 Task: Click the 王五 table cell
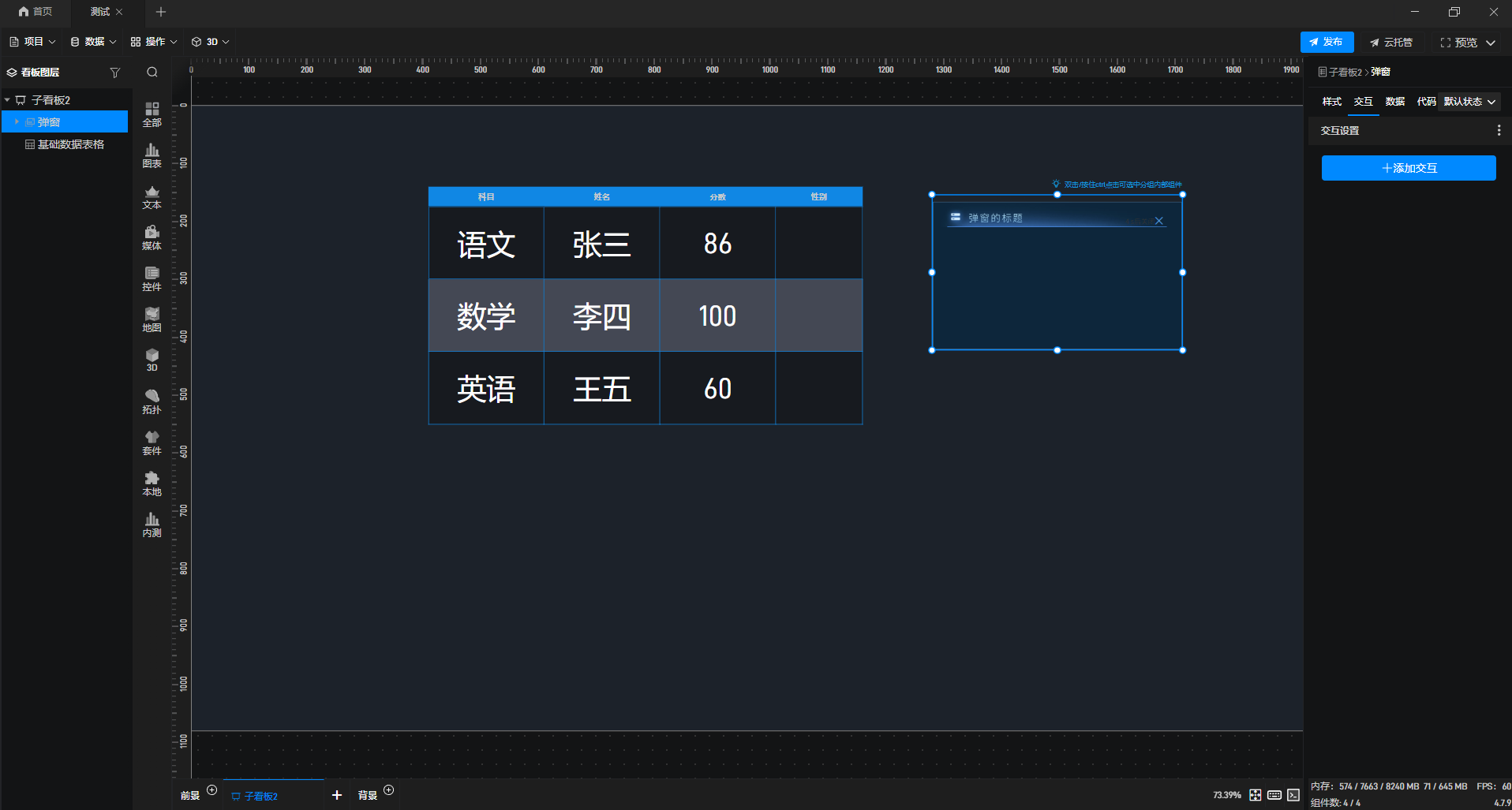click(601, 389)
